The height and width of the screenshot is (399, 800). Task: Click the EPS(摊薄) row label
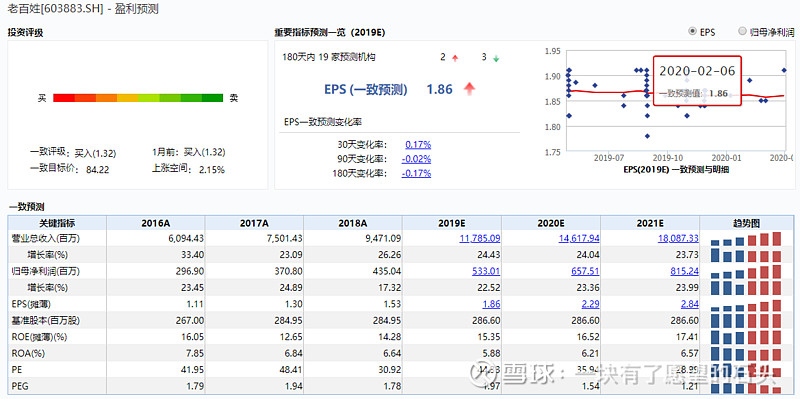tap(32, 304)
